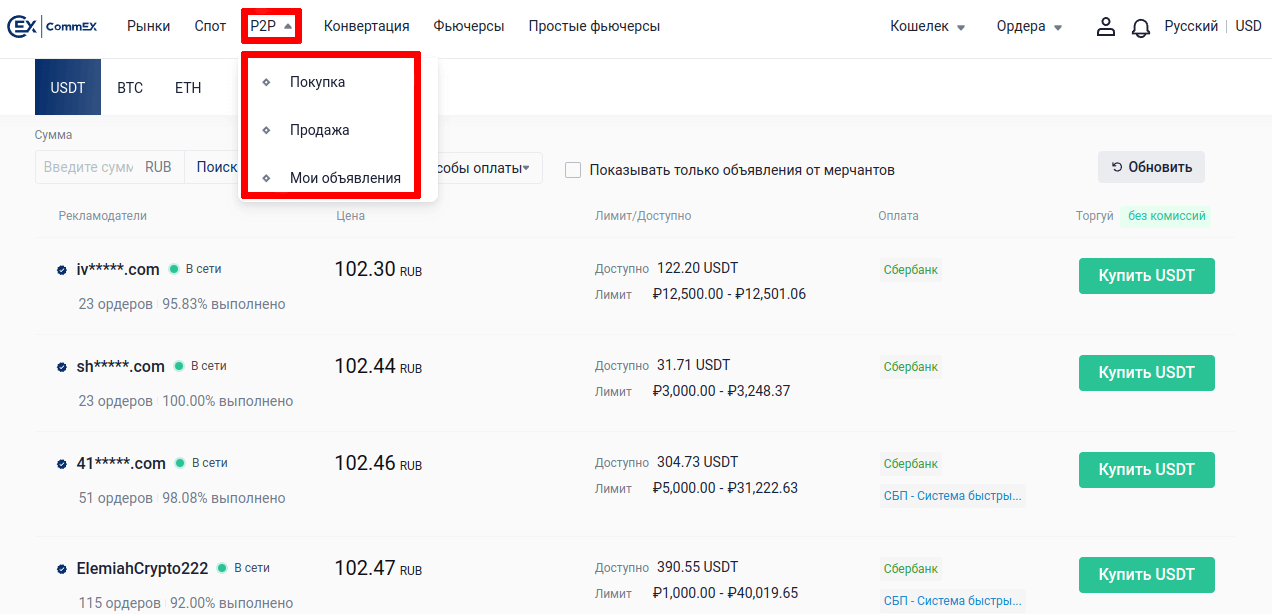Open the Фьючерсы page

tap(468, 27)
